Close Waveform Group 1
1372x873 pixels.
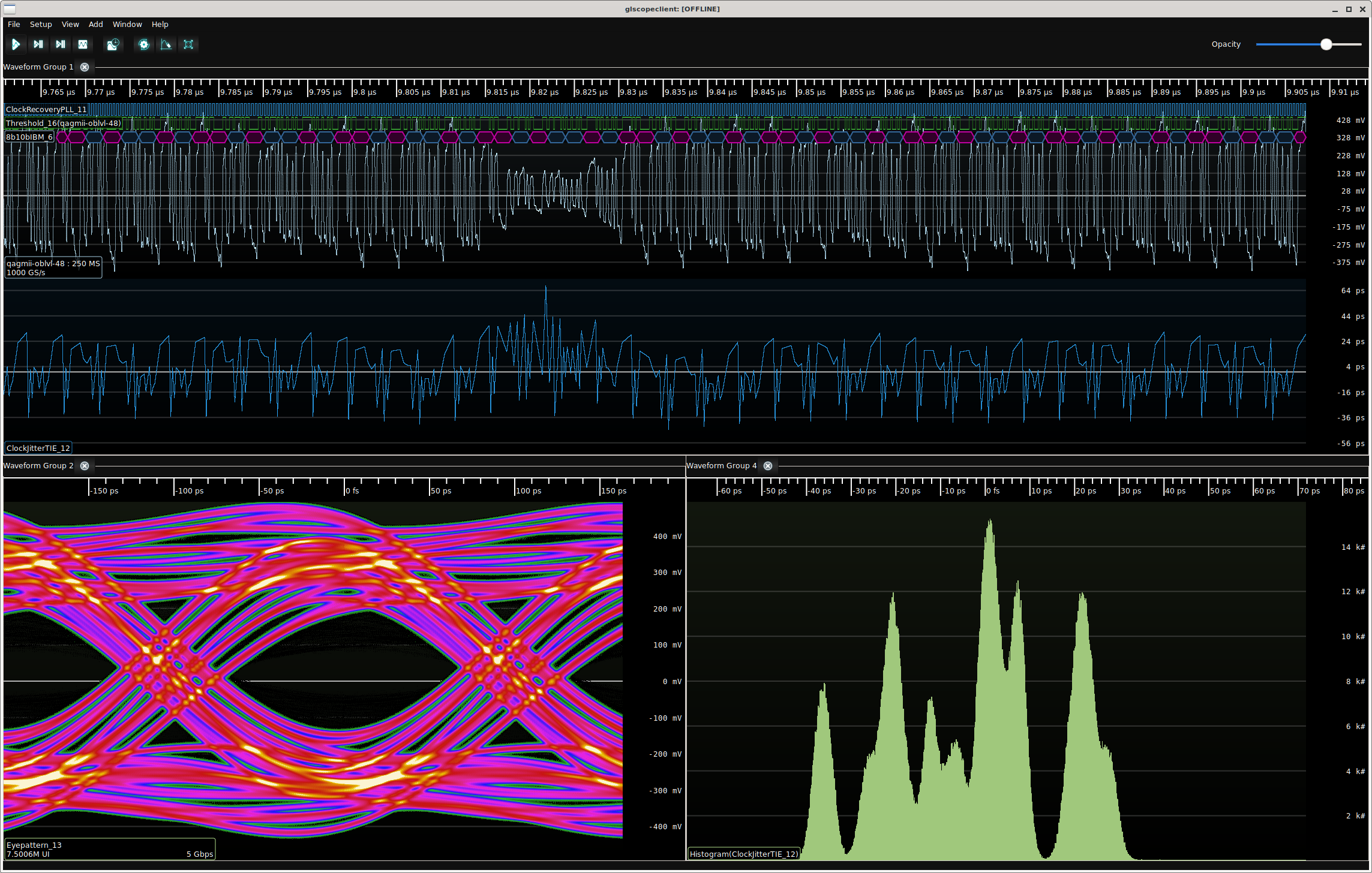point(85,67)
